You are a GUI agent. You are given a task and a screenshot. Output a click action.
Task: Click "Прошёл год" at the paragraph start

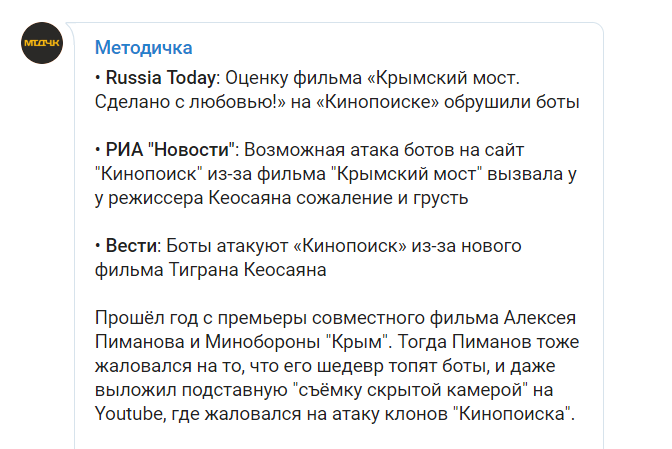146,318
